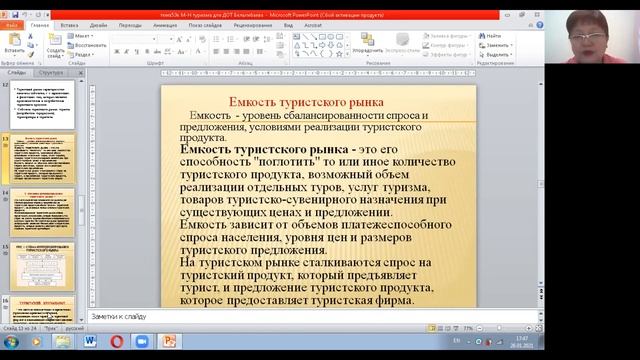The width and height of the screenshot is (640, 360).
Task: Toggle Underline (Ч) formatting
Action: coord(137,51)
